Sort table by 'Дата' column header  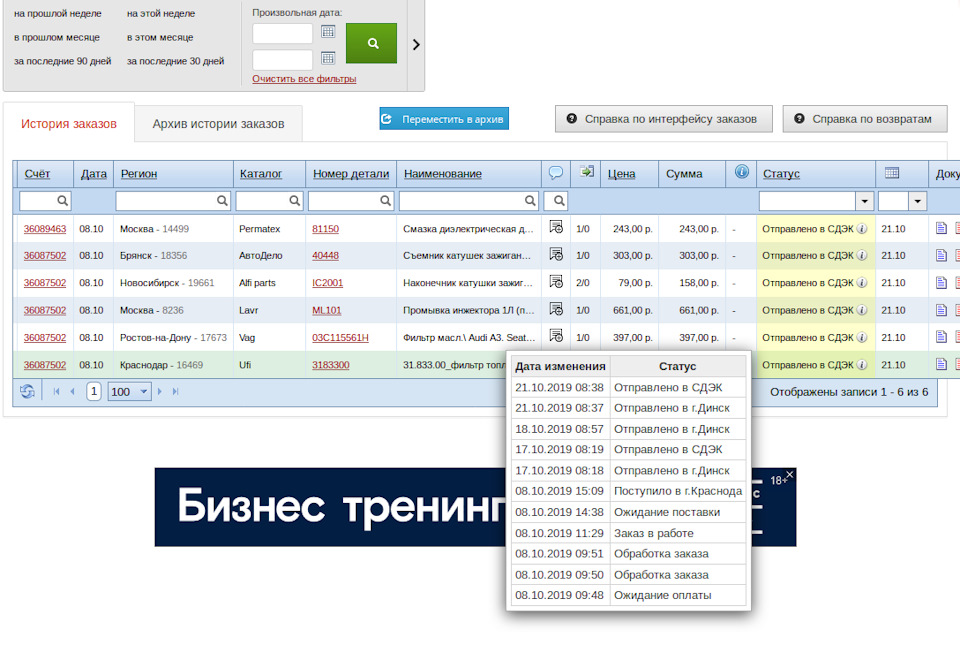(94, 174)
